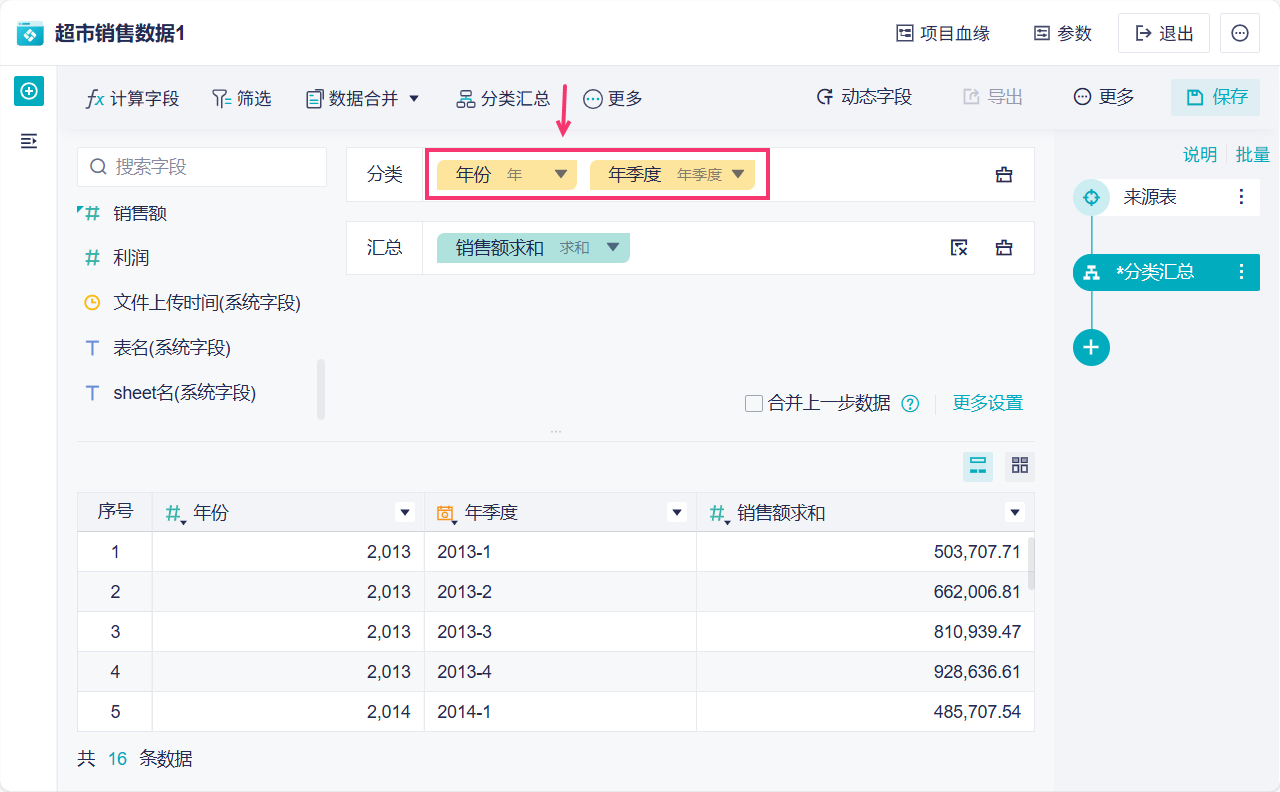
Task: Clear the summary fields with the clear icon
Action: (x=959, y=248)
